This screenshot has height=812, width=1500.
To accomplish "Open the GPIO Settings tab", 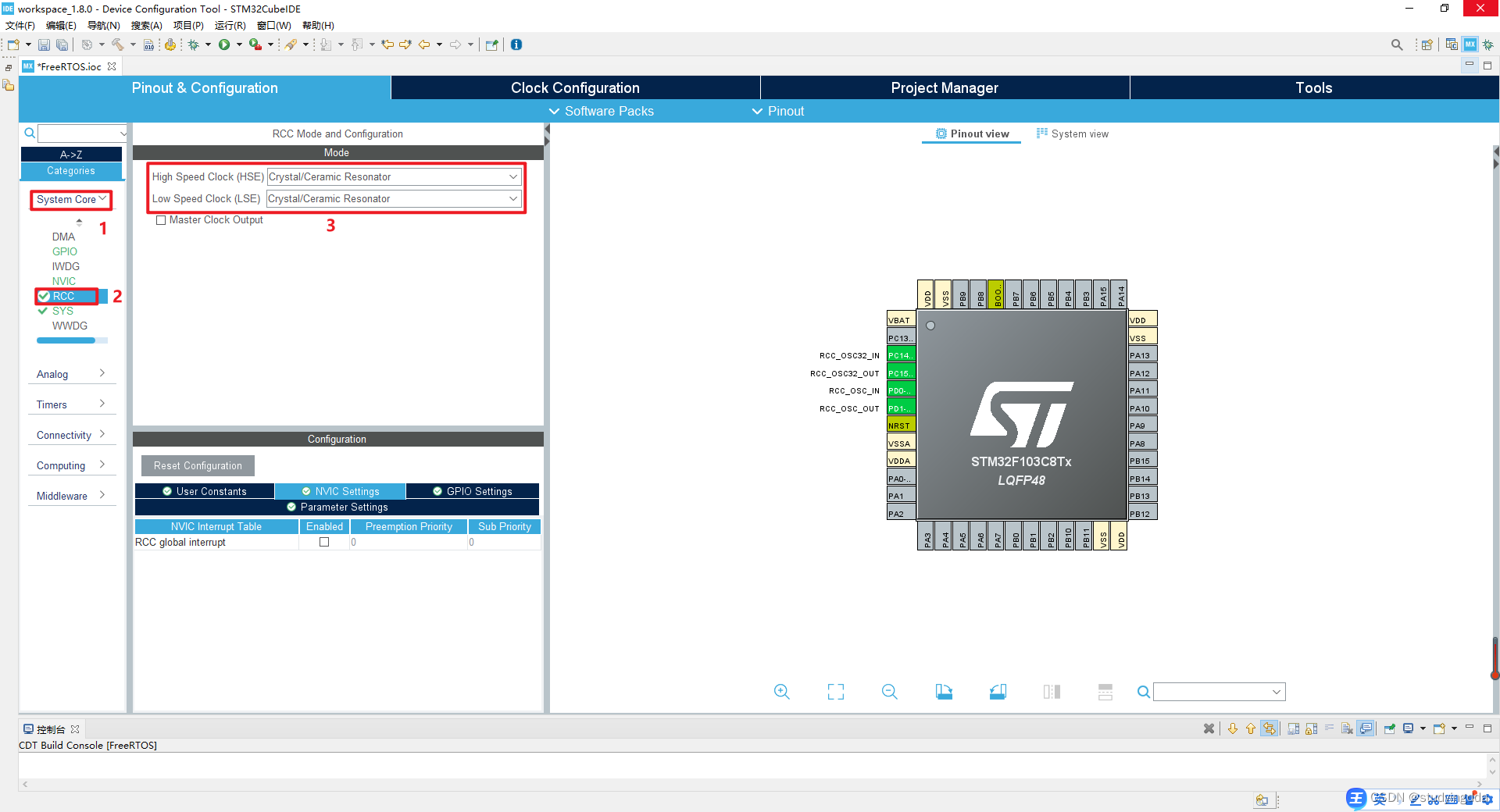I will pos(472,491).
